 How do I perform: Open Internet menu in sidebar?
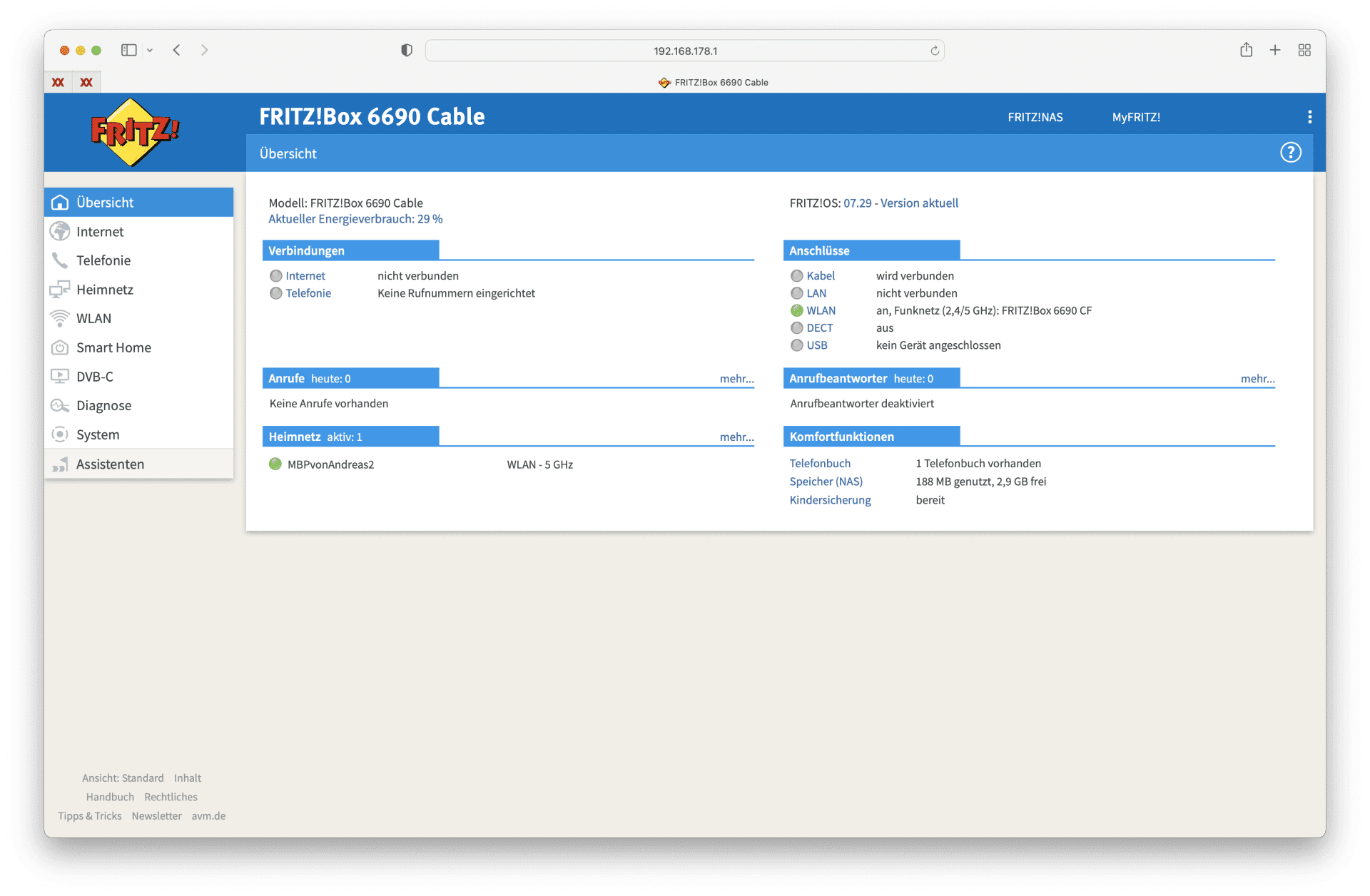tap(138, 231)
